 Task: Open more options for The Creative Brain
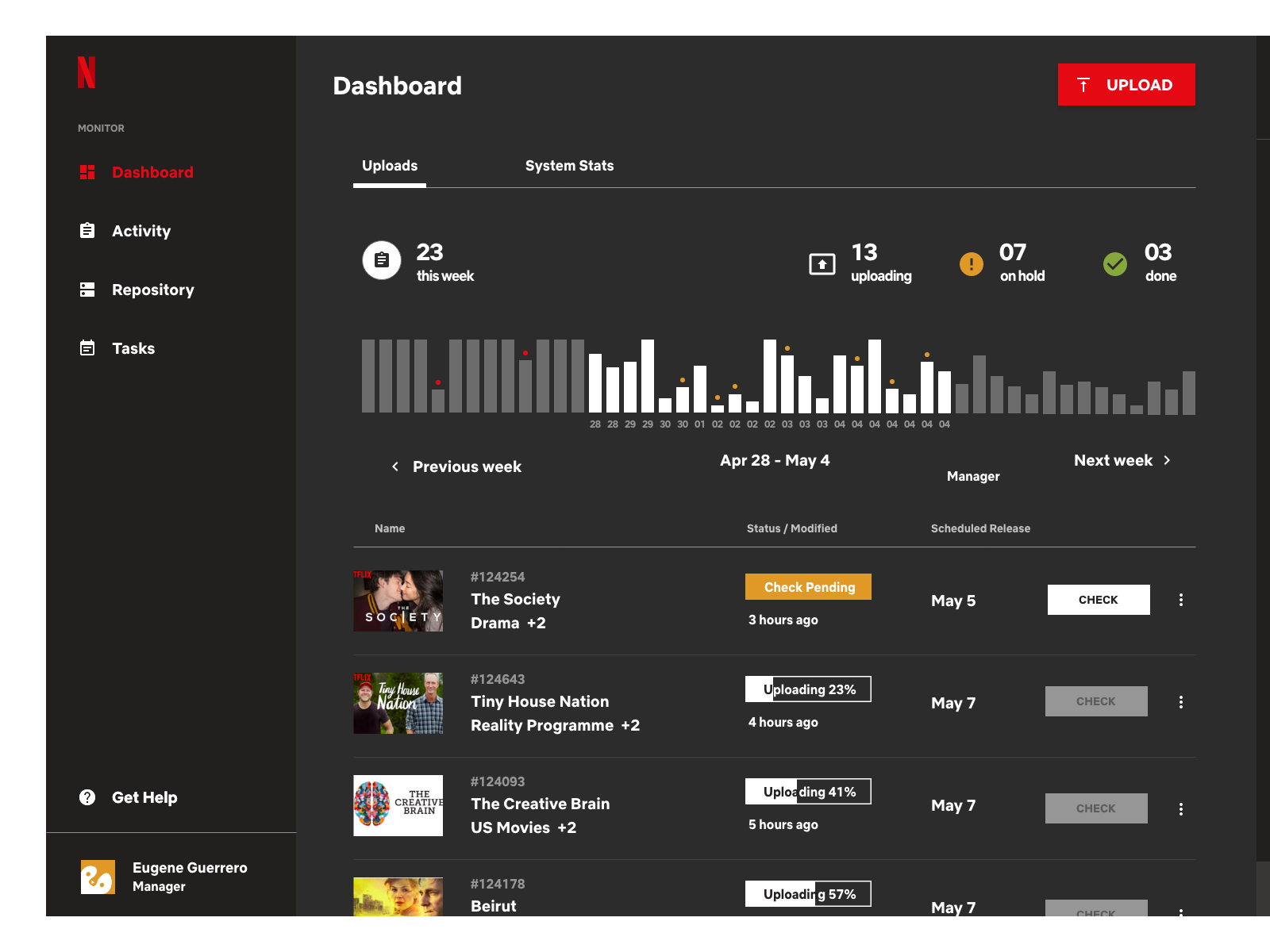coord(1180,809)
